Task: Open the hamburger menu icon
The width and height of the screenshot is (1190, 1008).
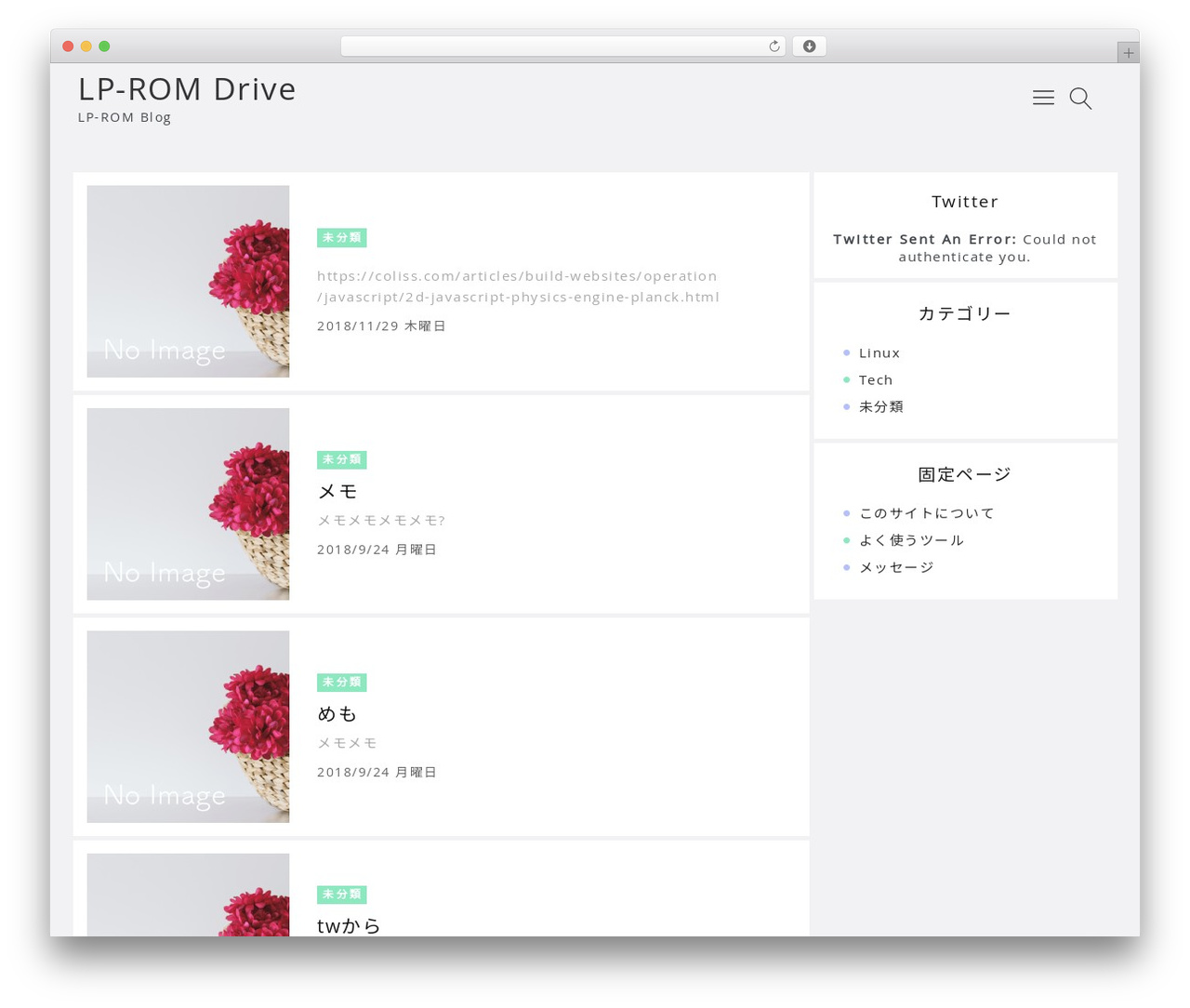Action: (1043, 98)
